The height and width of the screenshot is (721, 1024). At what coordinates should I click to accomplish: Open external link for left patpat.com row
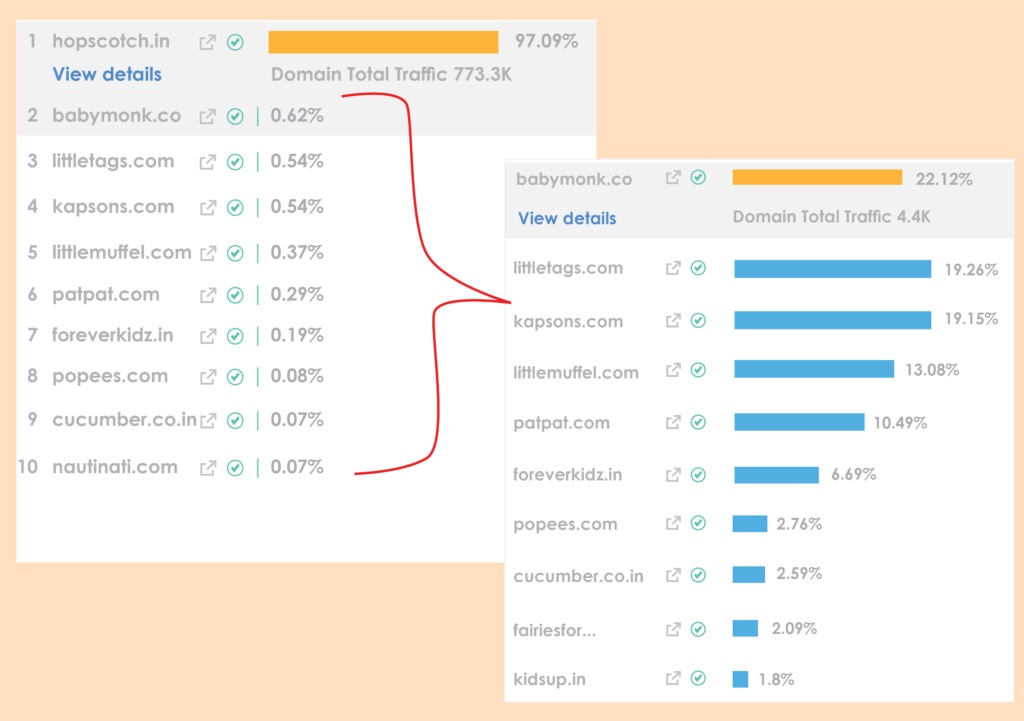point(208,296)
